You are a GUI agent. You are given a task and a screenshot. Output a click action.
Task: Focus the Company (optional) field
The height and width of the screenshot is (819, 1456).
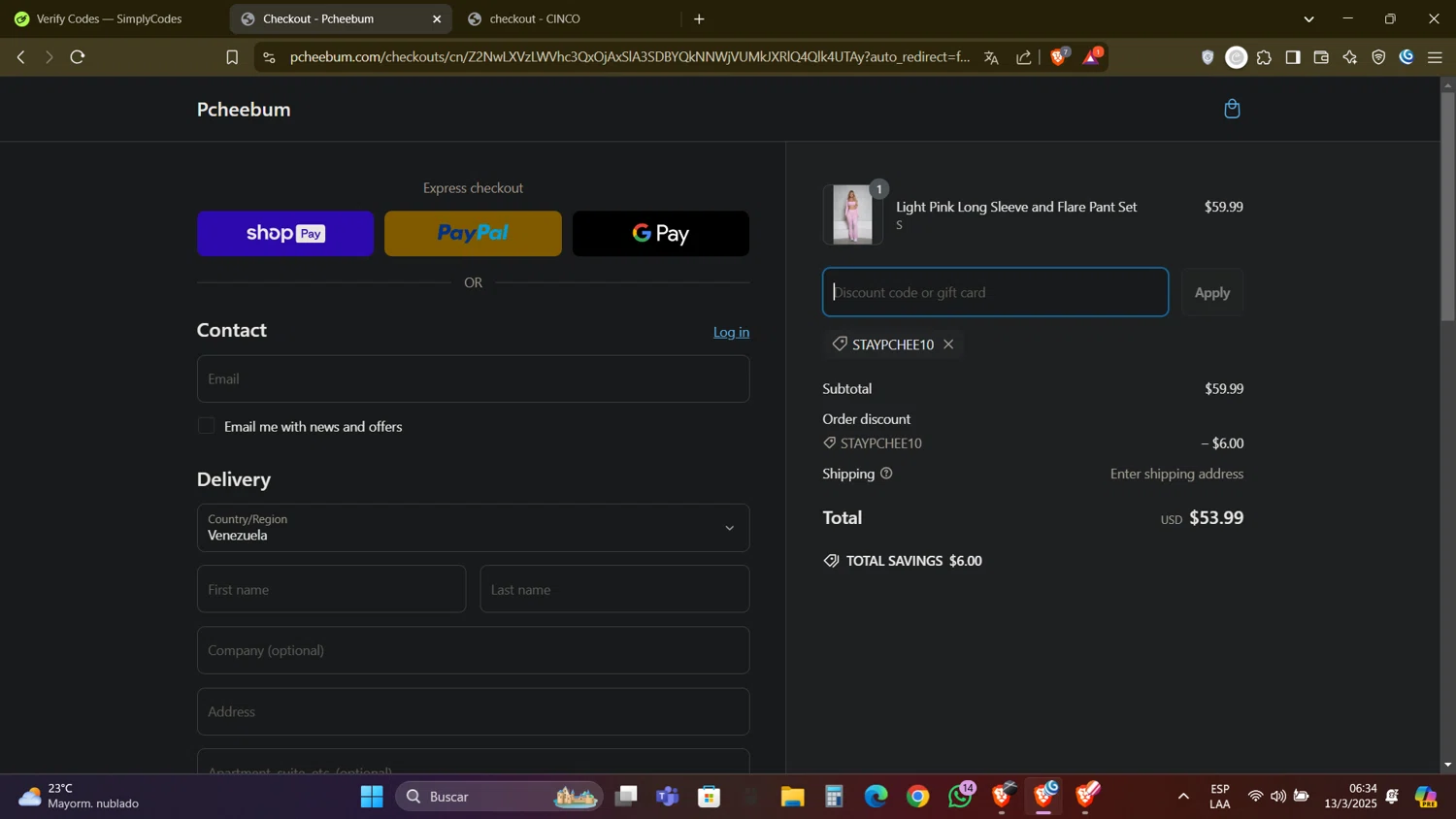pos(473,650)
